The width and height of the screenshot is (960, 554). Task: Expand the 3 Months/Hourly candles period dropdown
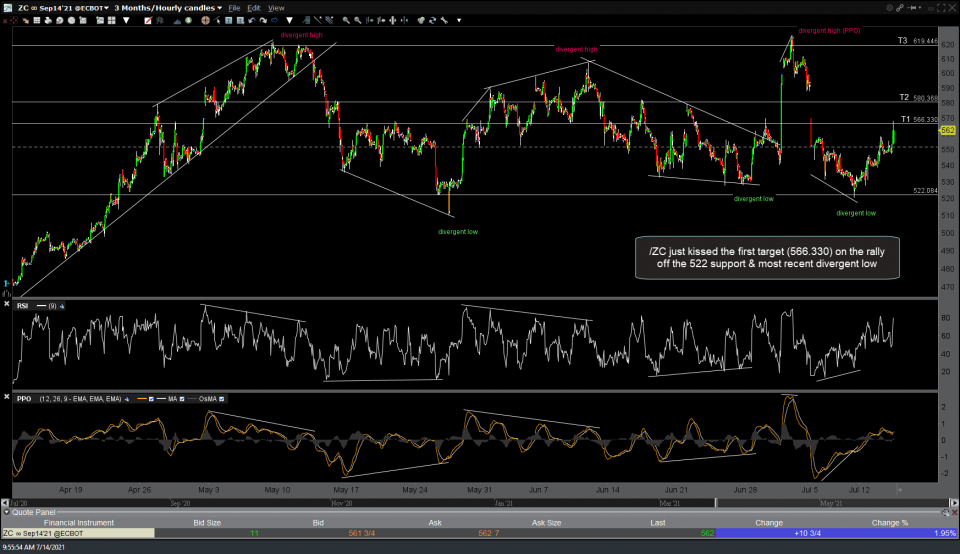point(166,7)
